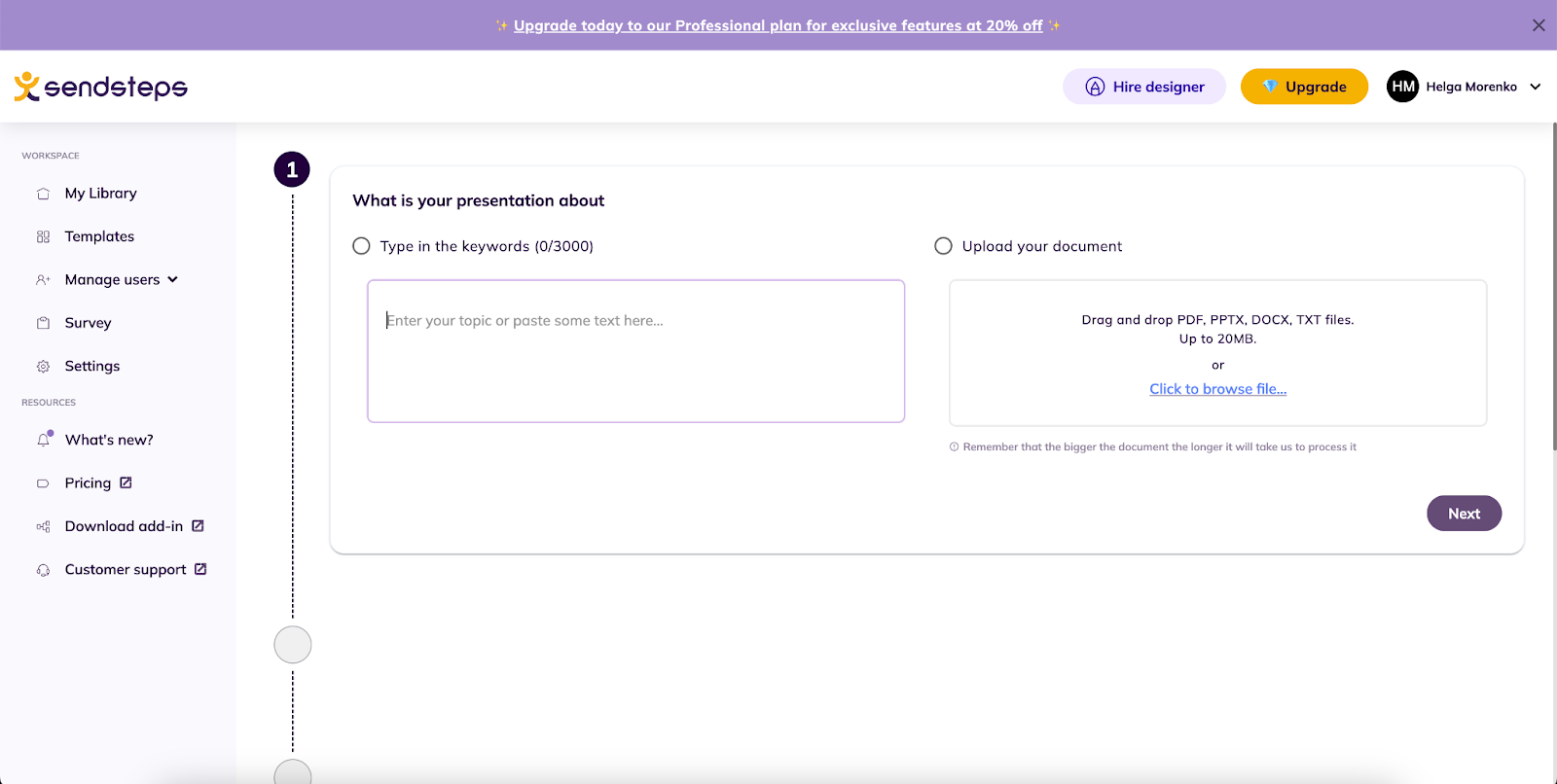Click the My Library home icon
Viewport: 1557px width, 784px height.
pyautogui.click(x=43, y=194)
